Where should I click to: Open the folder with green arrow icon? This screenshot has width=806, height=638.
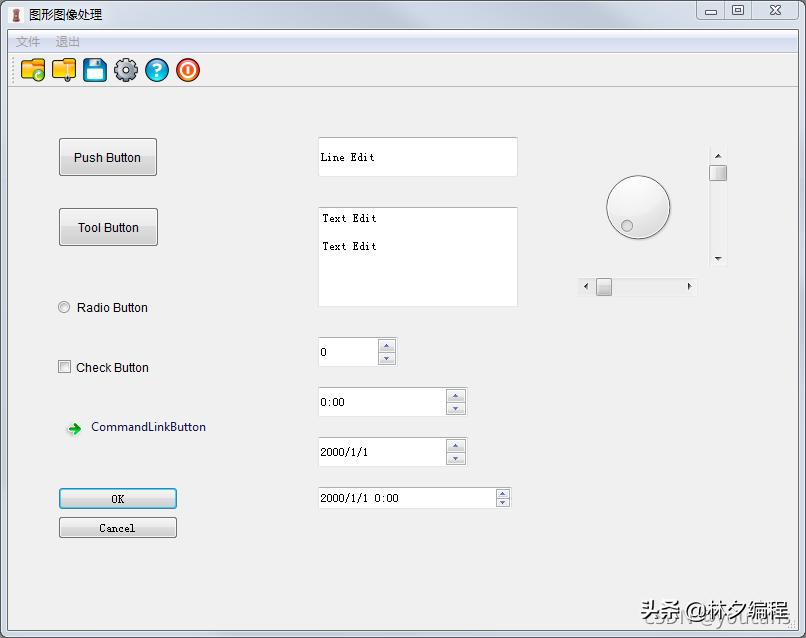[33, 70]
